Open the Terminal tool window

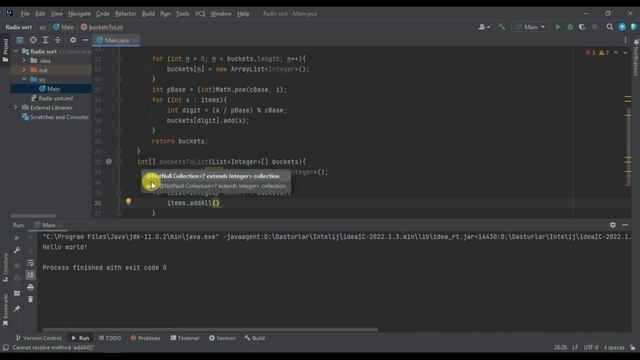point(185,338)
